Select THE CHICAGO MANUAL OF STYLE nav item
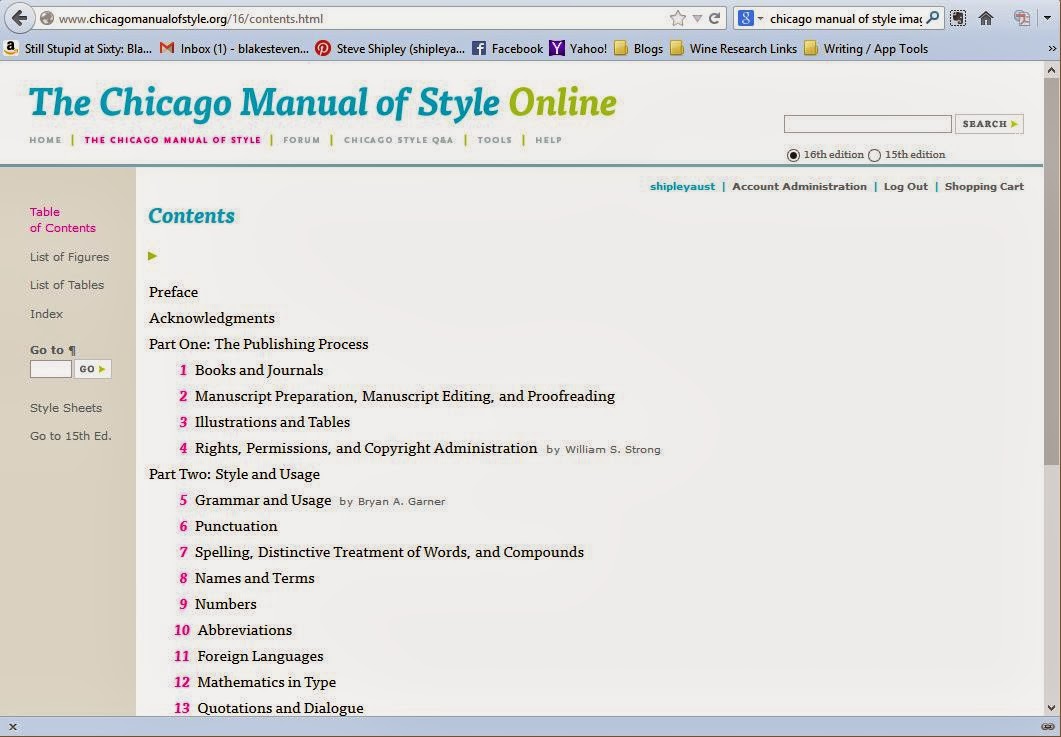Viewport: 1061px width, 737px height. pos(173,140)
